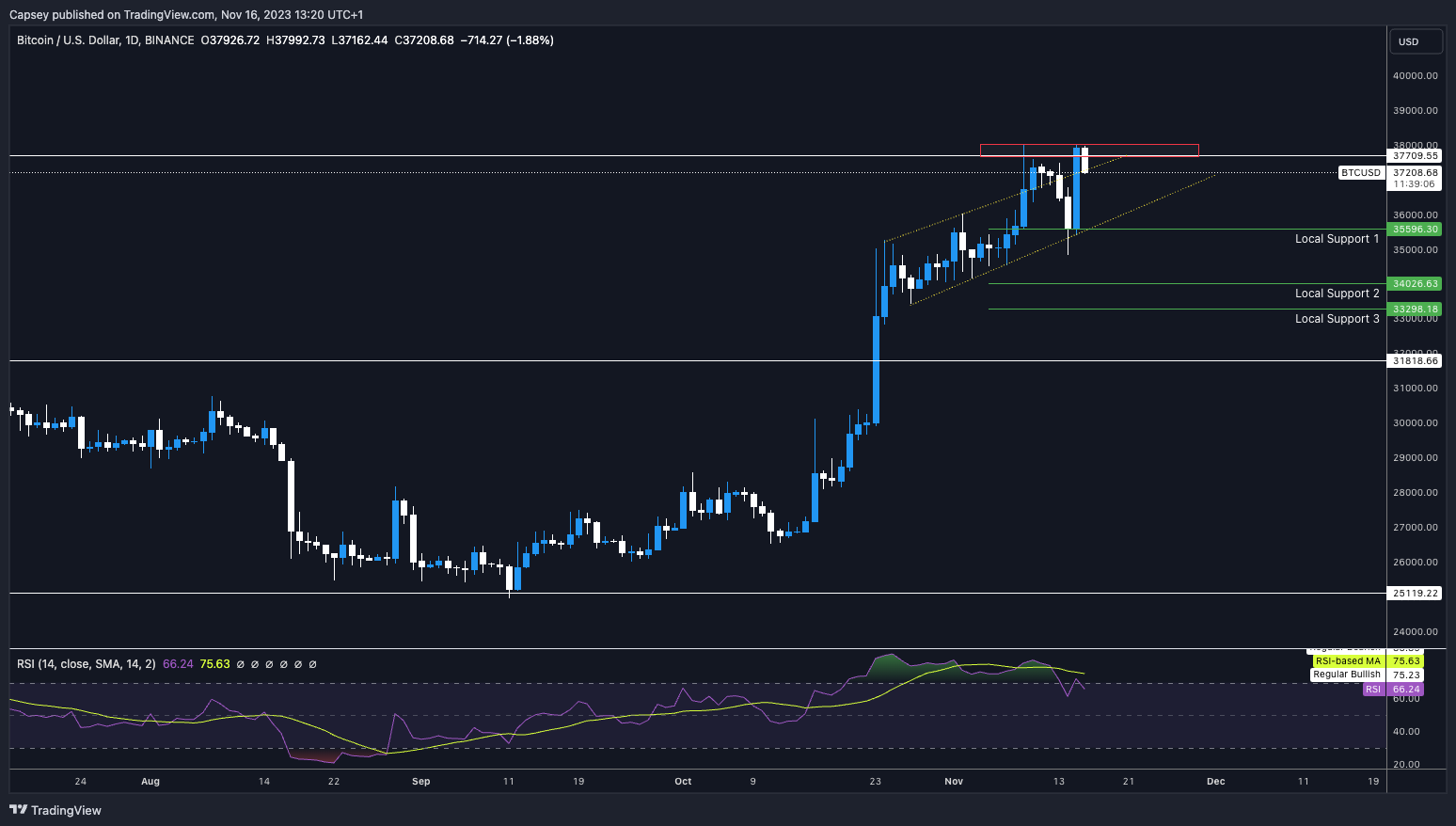The height and width of the screenshot is (826, 1456).
Task: Click the −714.27 (−1.88%) change value
Action: (x=507, y=40)
